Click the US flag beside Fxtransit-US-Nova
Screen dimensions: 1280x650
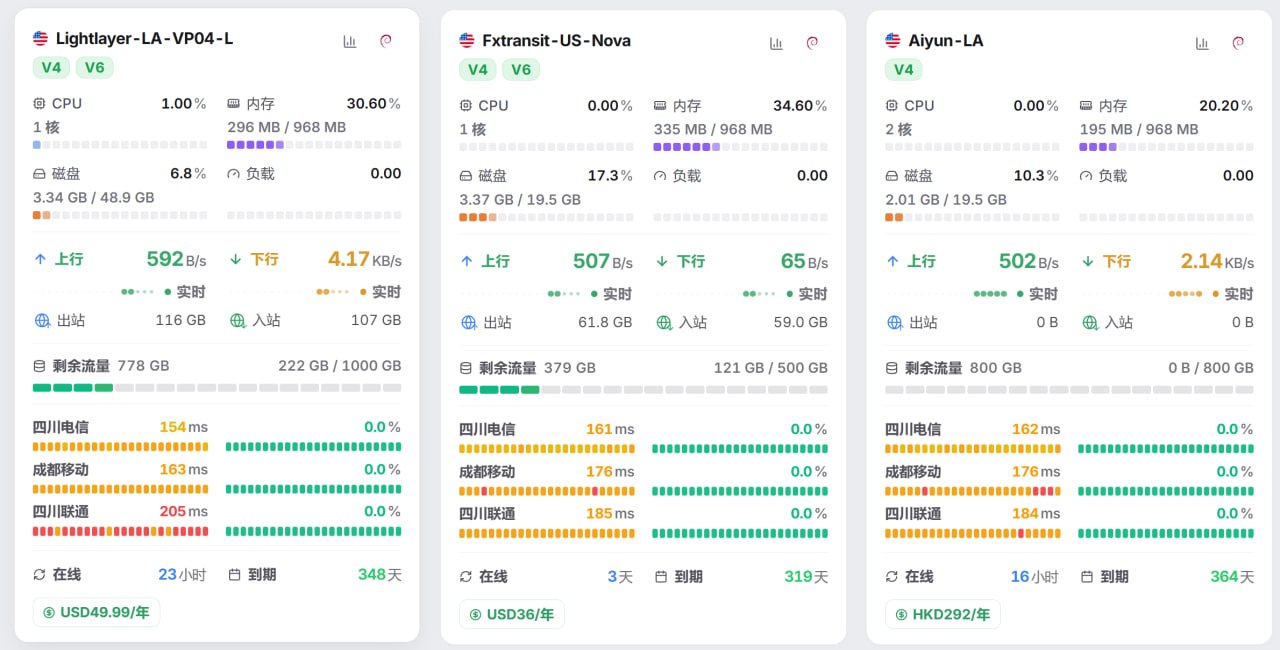467,41
